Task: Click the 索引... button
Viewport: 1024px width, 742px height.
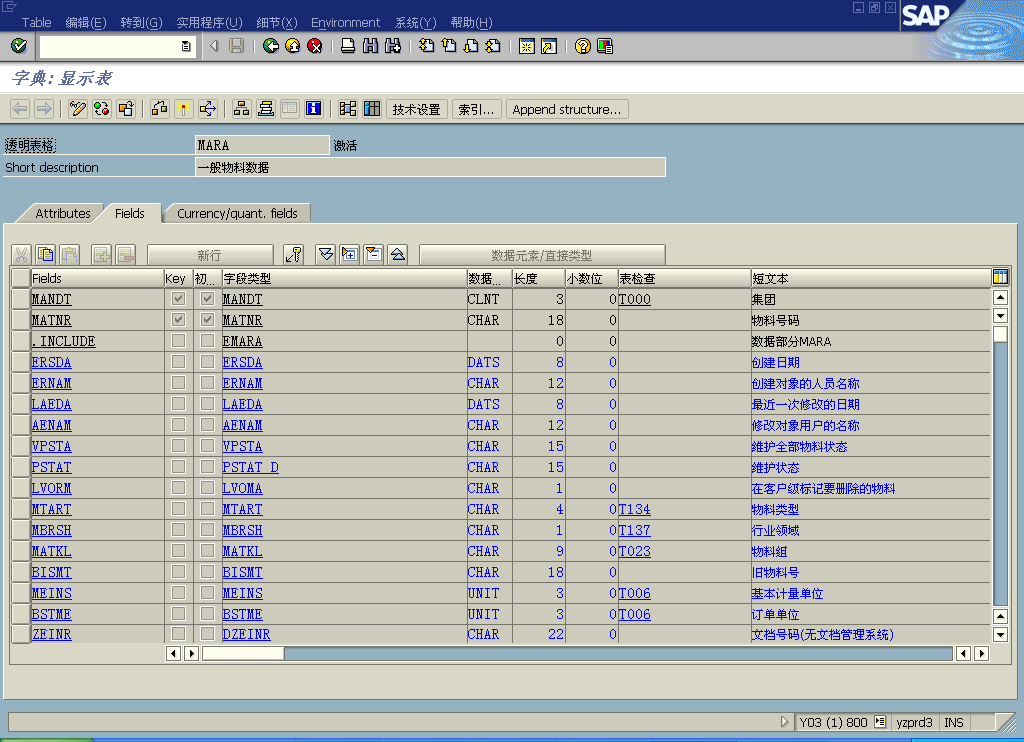Action: click(476, 109)
